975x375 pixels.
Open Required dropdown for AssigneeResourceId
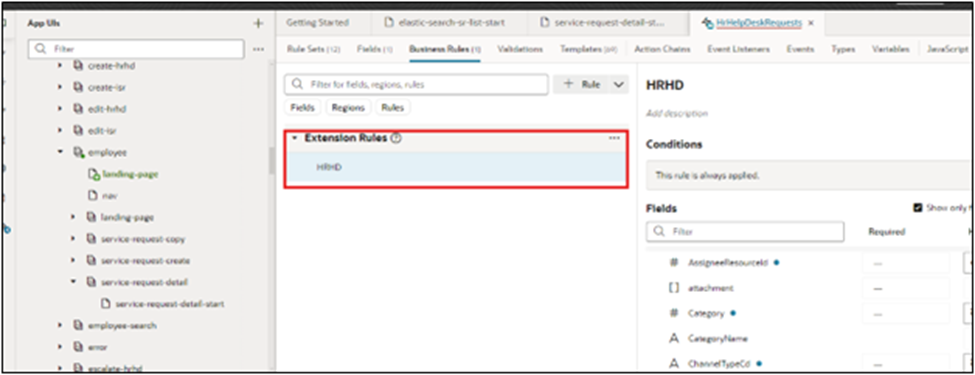pos(905,263)
